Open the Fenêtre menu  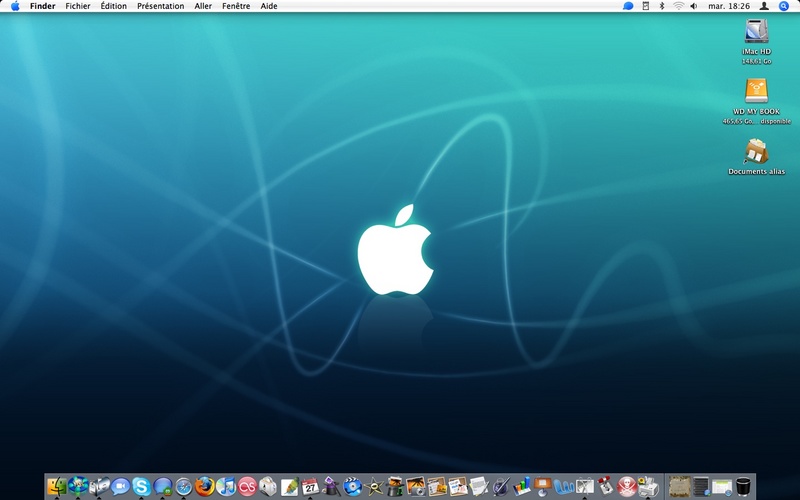coord(236,6)
